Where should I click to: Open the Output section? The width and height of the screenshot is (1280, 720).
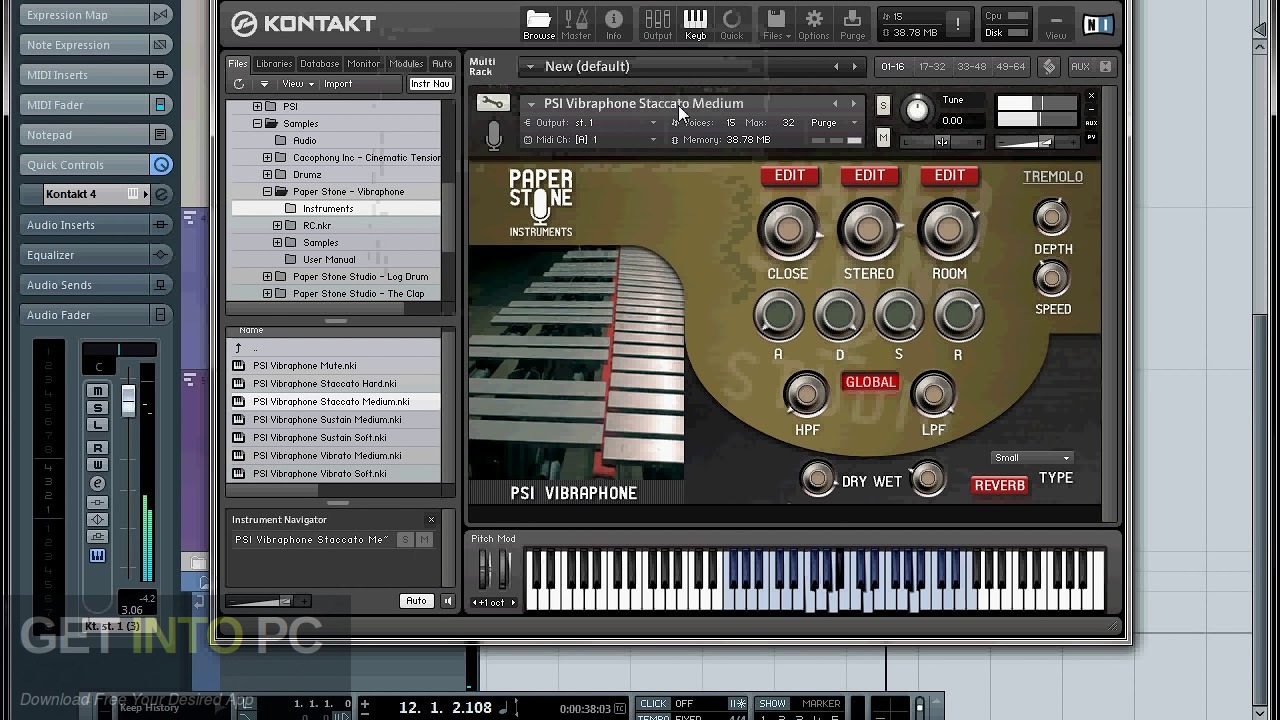tap(657, 24)
